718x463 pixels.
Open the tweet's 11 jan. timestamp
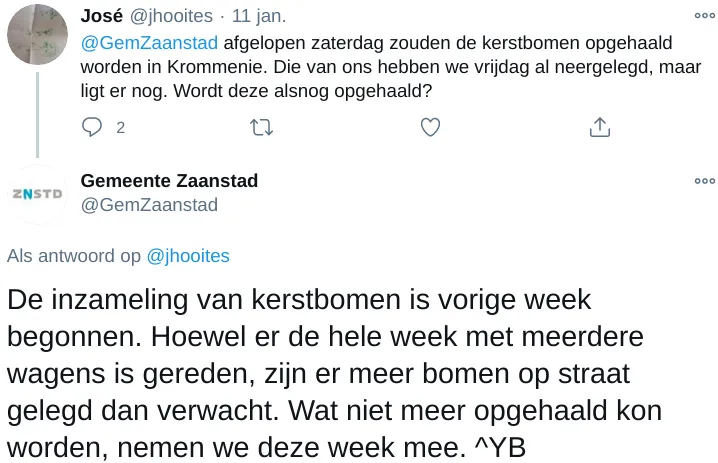[x=258, y=17]
